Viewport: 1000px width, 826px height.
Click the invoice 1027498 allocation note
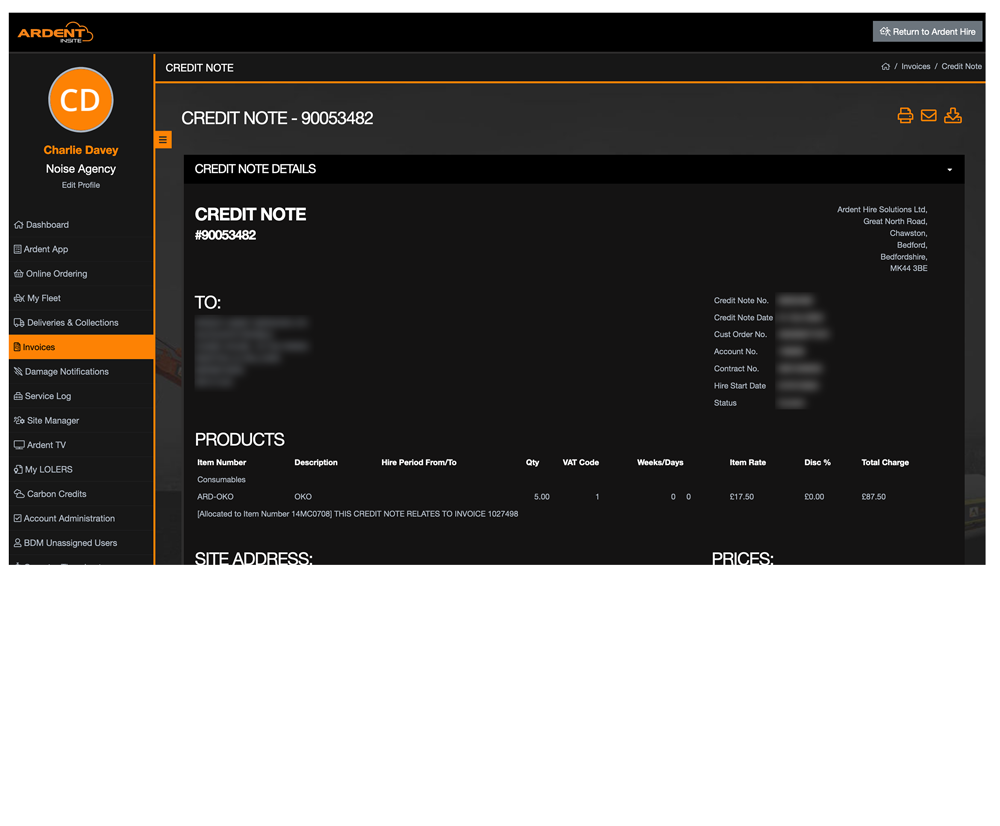coord(358,514)
